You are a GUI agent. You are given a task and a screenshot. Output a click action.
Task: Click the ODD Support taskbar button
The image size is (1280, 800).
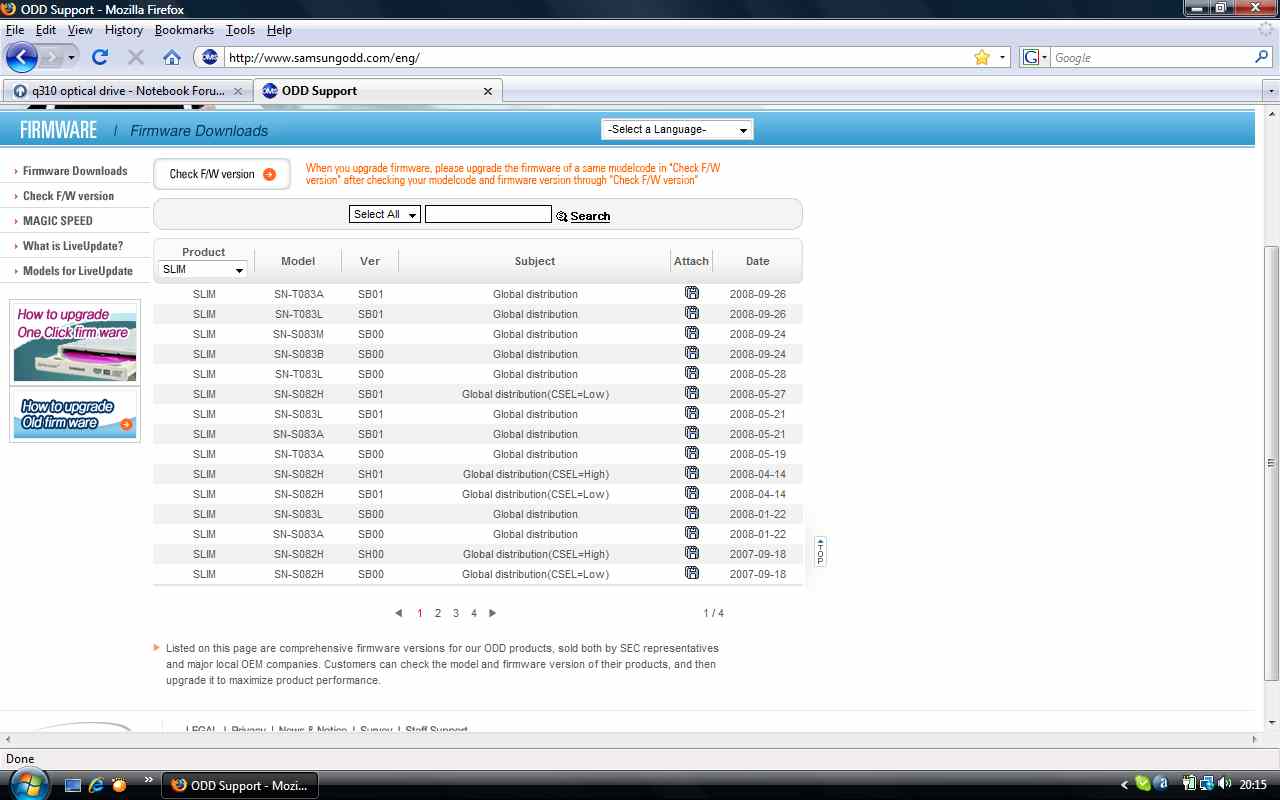[x=240, y=785]
